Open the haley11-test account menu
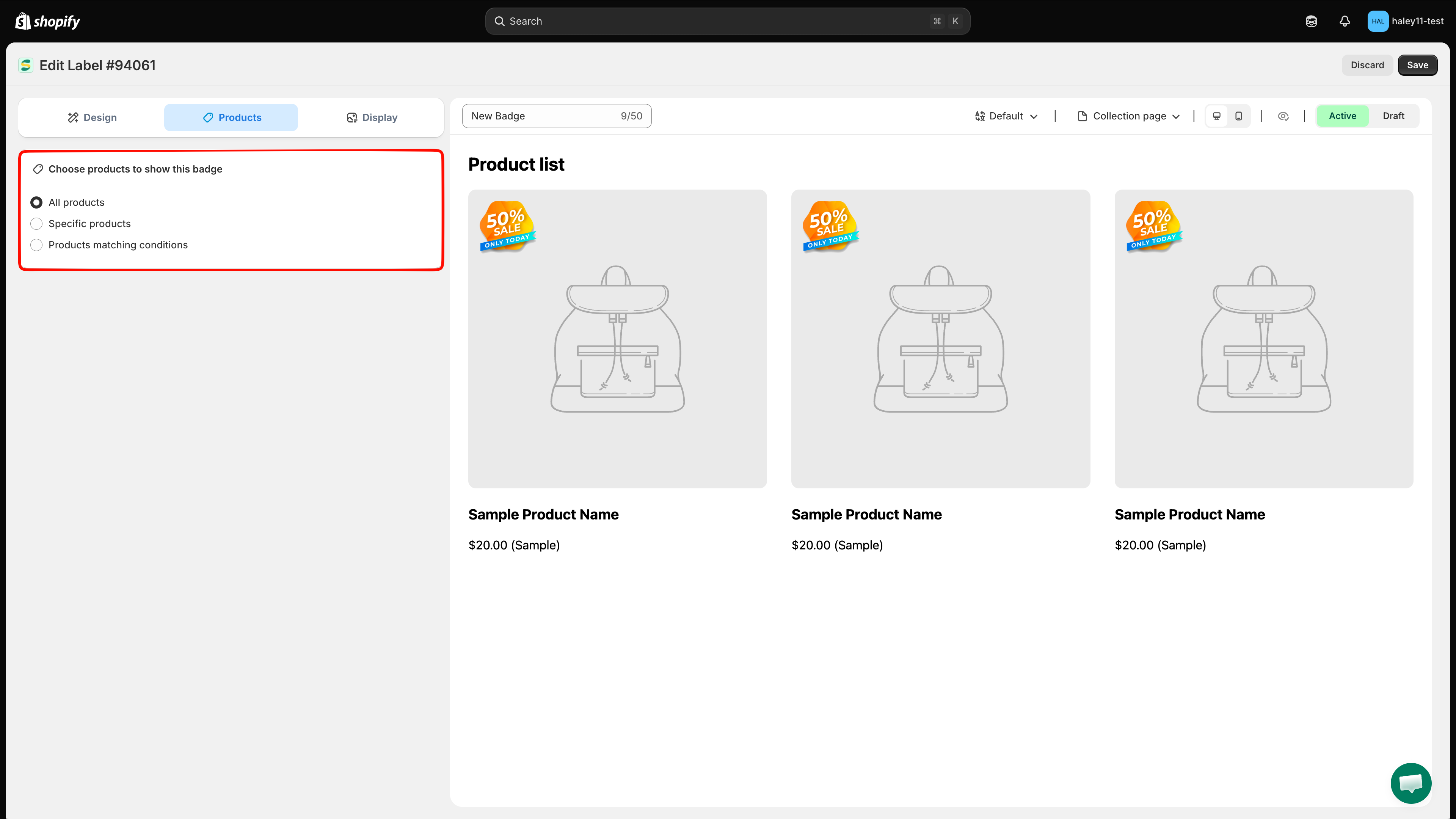This screenshot has height=819, width=1456. coord(1406,22)
